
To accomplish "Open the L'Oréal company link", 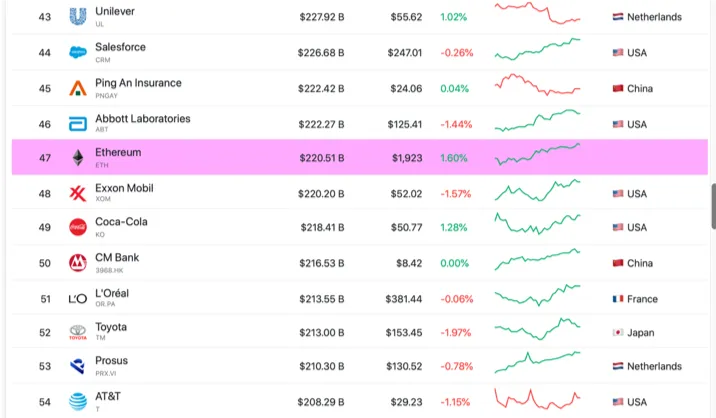I will point(112,293).
